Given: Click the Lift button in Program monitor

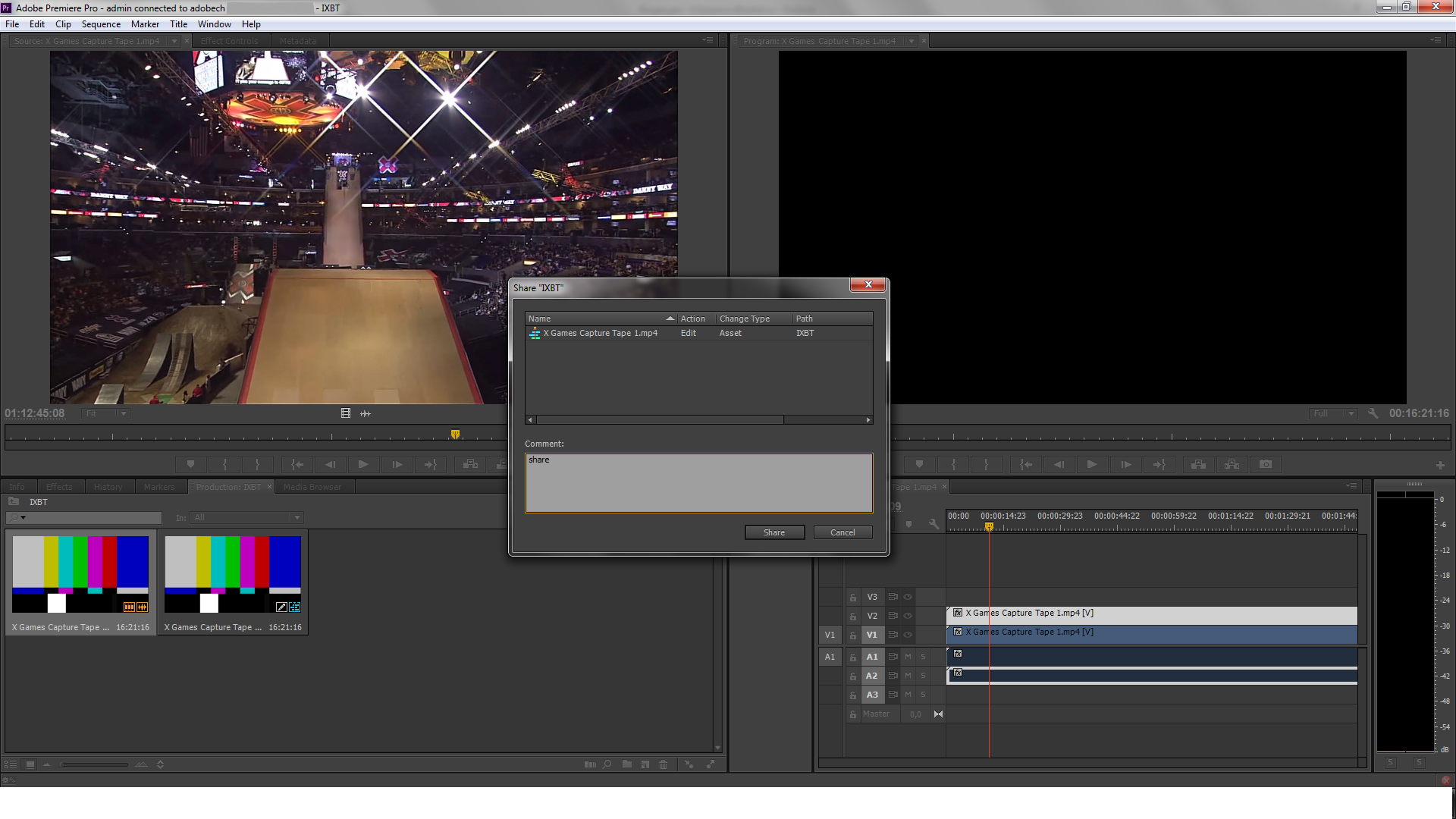Looking at the screenshot, I should [x=1198, y=464].
